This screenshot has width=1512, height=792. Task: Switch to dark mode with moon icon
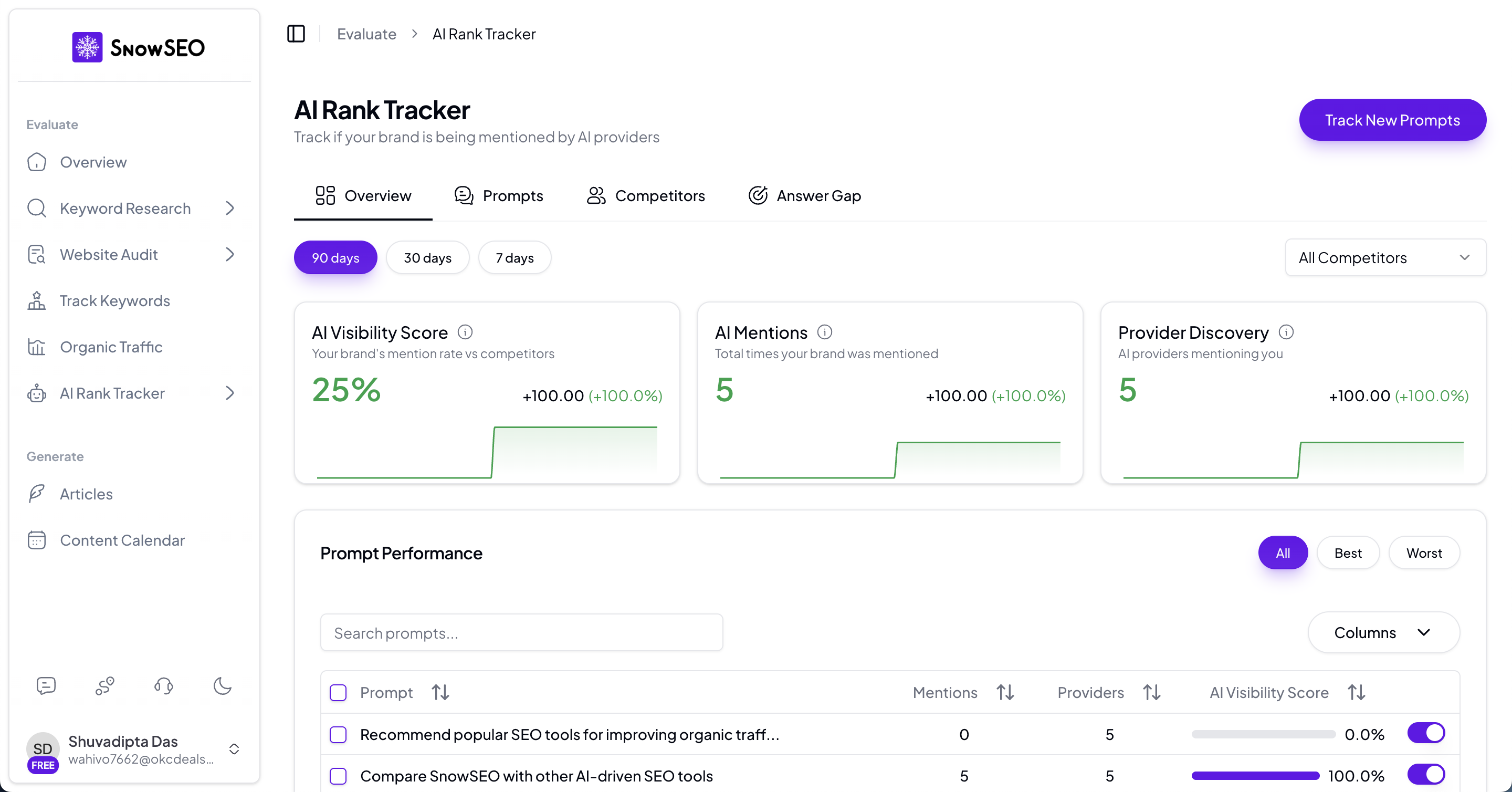coord(223,685)
